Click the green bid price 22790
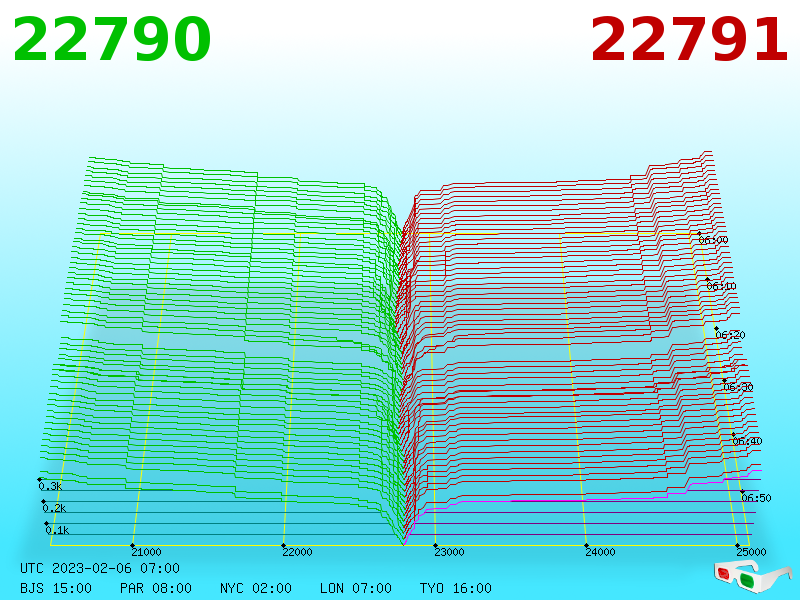This screenshot has height=600, width=800. pyautogui.click(x=111, y=40)
